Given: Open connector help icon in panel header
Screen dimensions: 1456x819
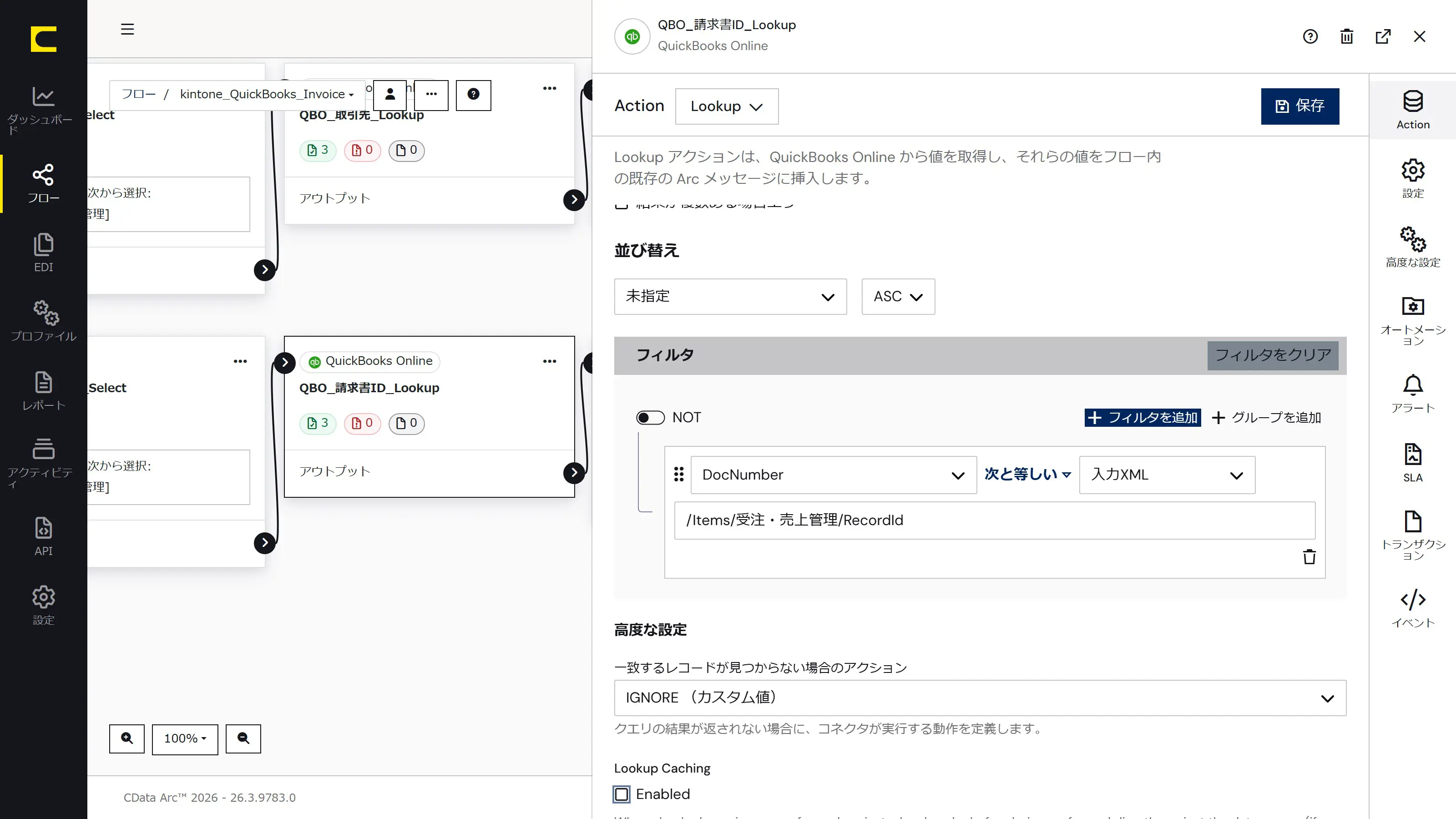Looking at the screenshot, I should [x=1310, y=37].
